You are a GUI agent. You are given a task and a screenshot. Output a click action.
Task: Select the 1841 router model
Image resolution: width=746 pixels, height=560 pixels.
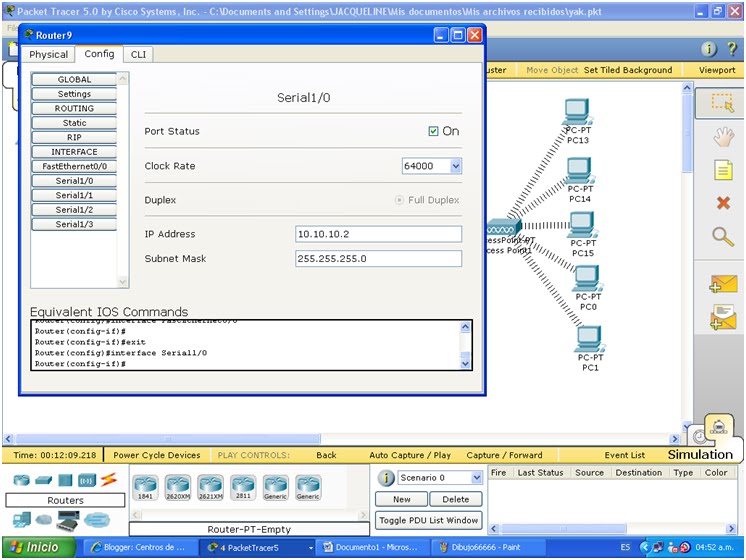[145, 488]
